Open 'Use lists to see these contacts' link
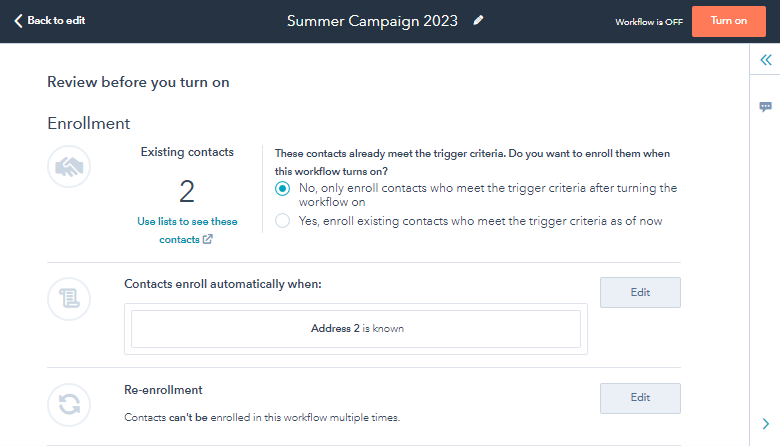This screenshot has width=780, height=446. (x=187, y=230)
